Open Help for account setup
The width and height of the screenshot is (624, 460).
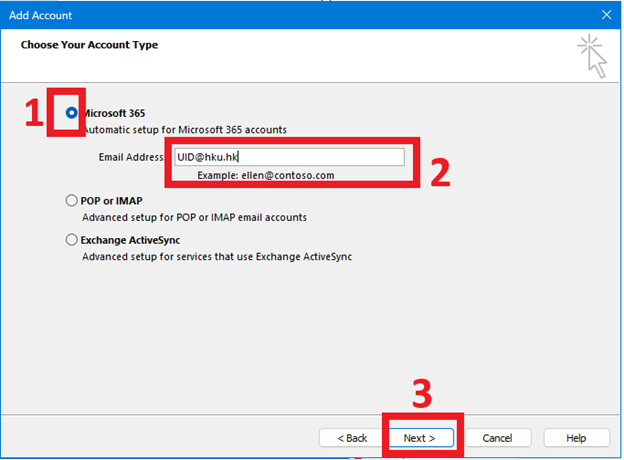(576, 438)
